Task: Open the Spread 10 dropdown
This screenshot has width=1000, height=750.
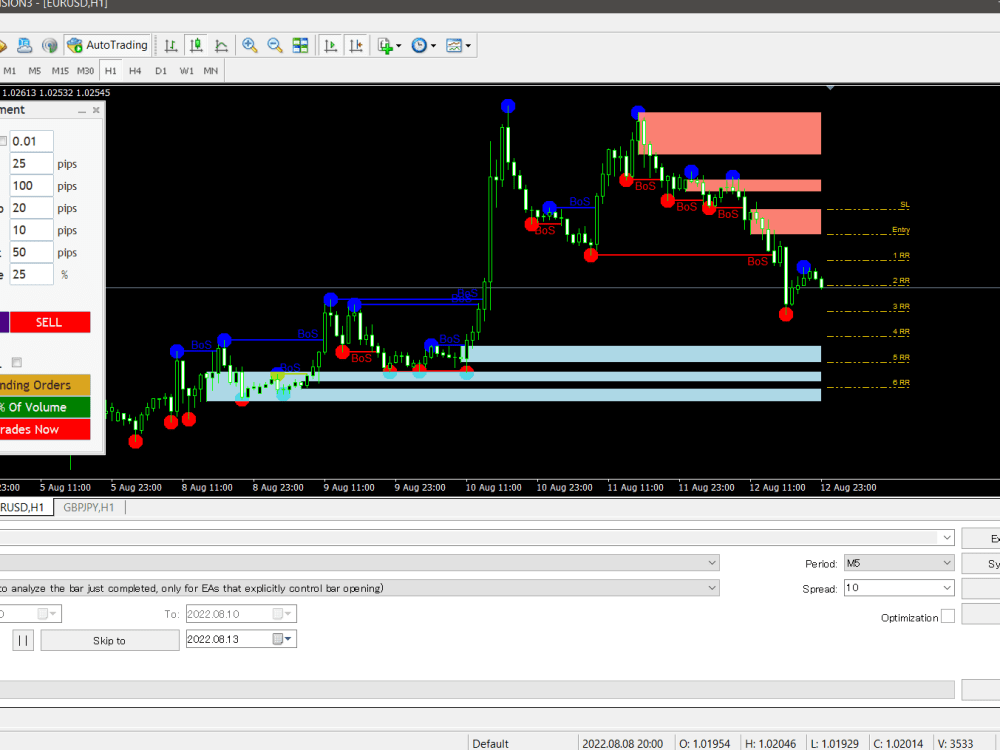Action: click(899, 587)
